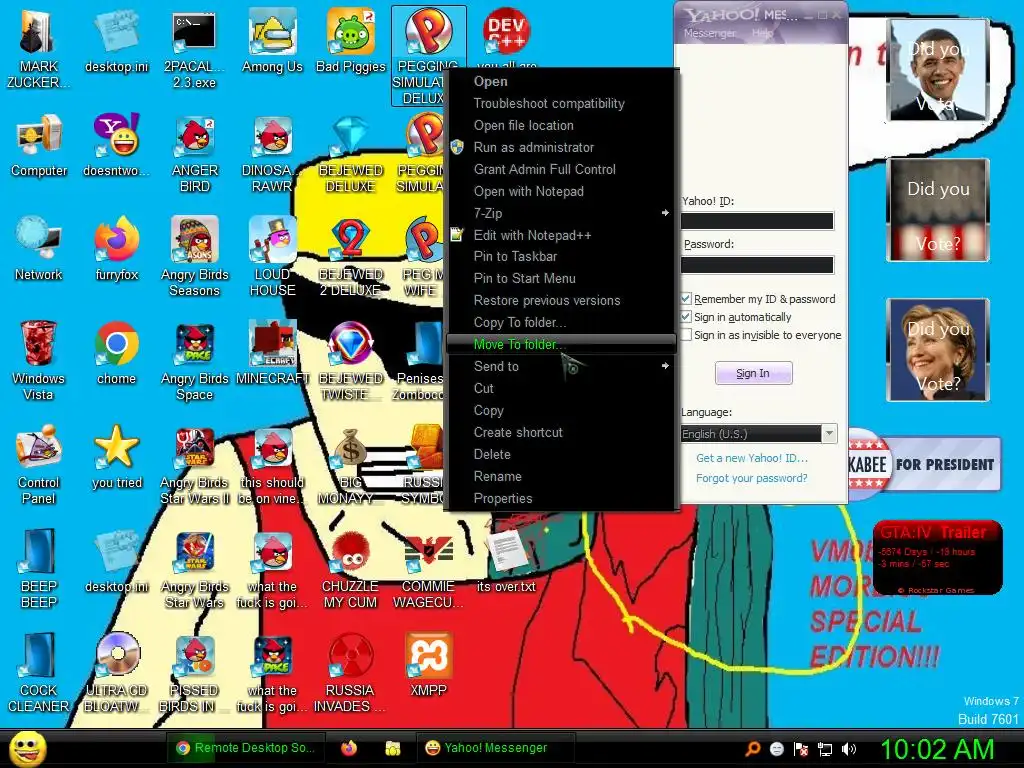Click the 'FOR PRESIDENT' banner gadget
Image resolution: width=1024 pixels, height=768 pixels.
tap(924, 464)
